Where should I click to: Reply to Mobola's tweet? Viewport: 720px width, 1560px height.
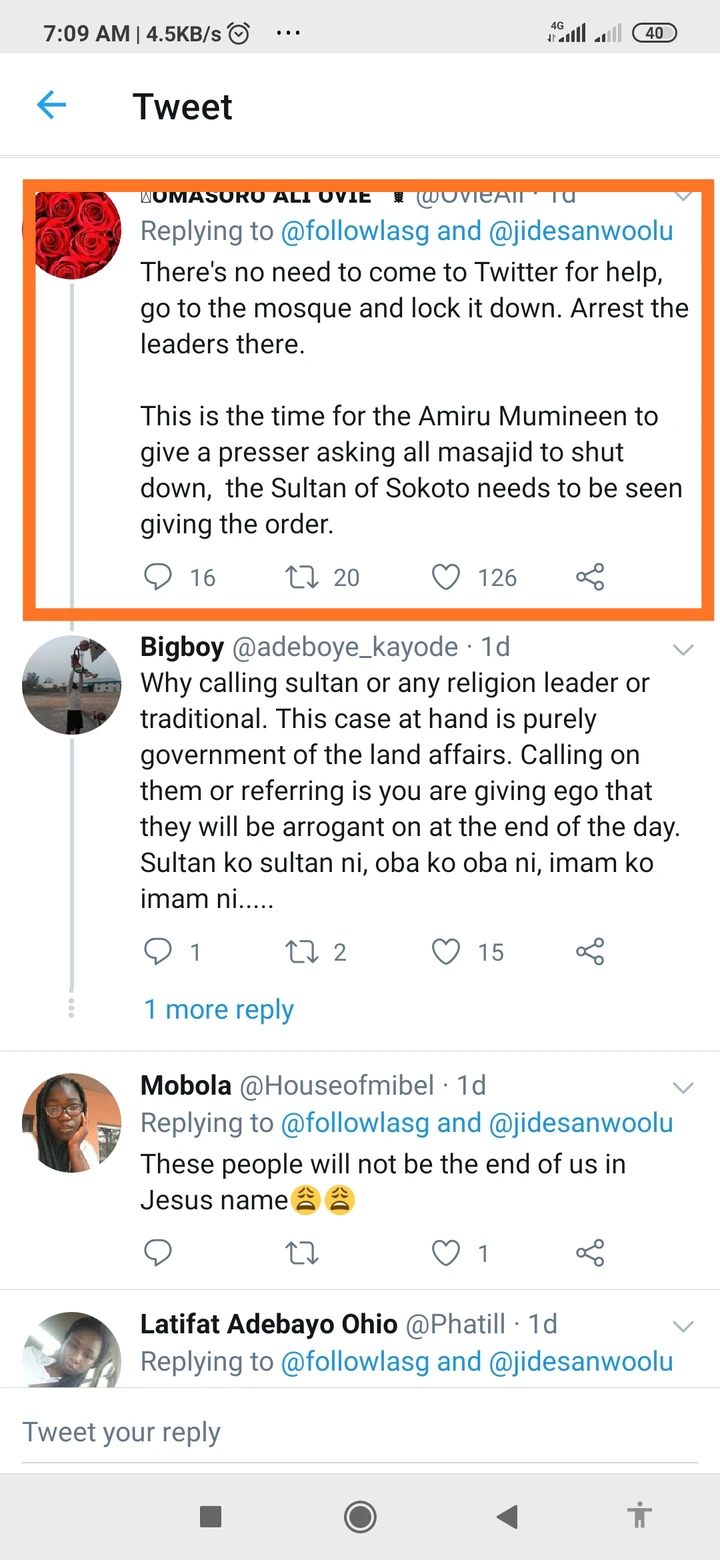tap(159, 1252)
